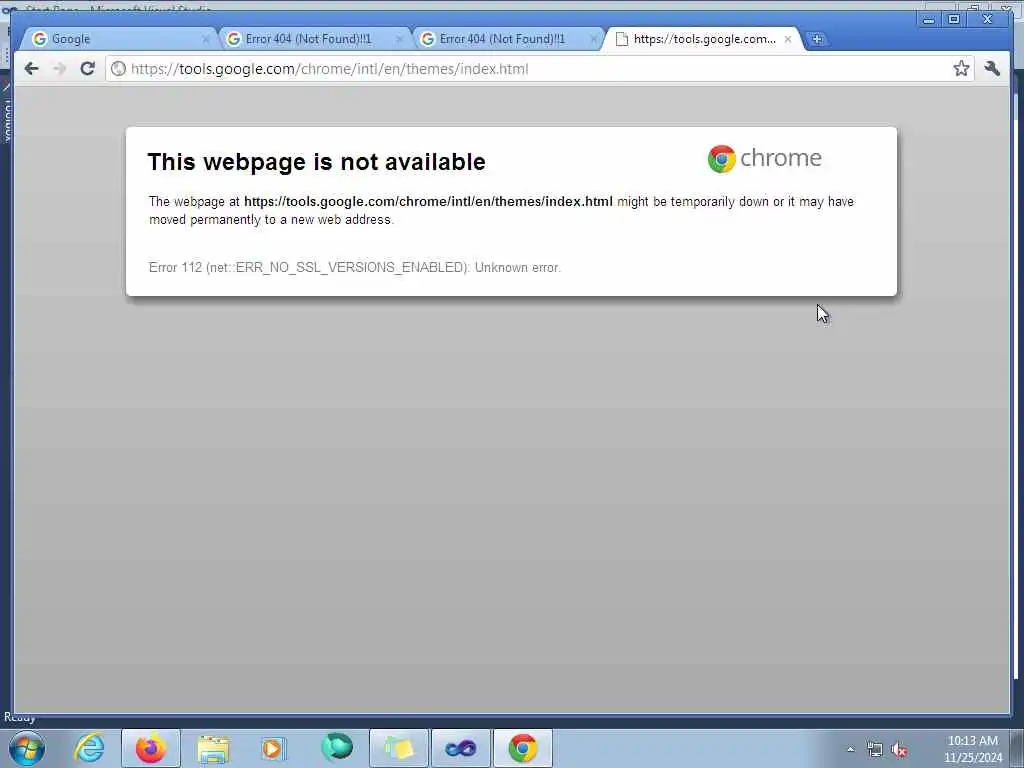Viewport: 1024px width, 768px height.
Task: Open Windows Media Player from taskbar
Action: coord(274,748)
